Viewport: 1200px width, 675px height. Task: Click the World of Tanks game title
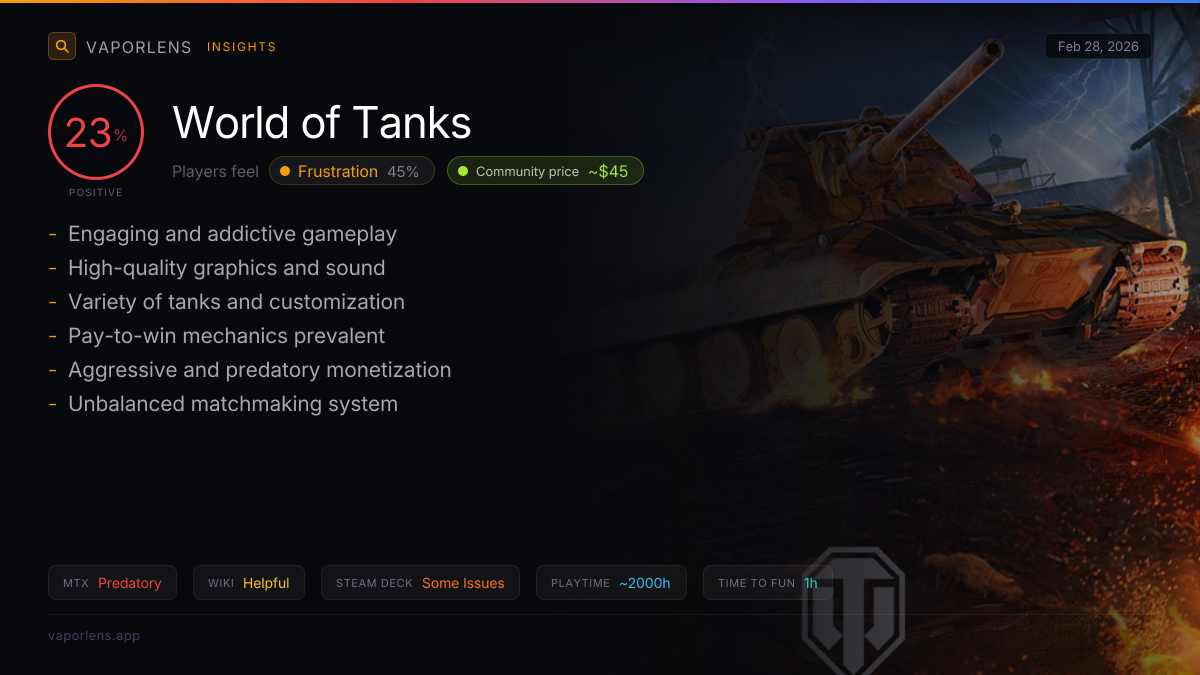pyautogui.click(x=322, y=123)
